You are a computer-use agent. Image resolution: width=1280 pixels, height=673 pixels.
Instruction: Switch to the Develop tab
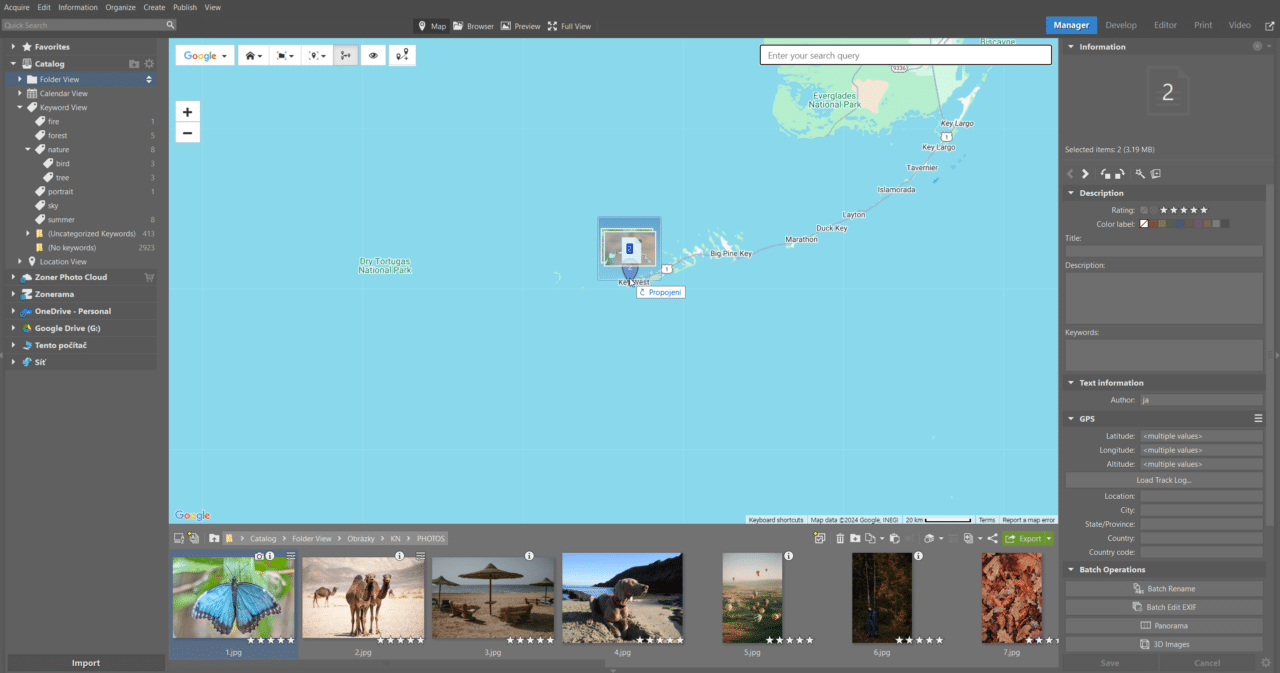coord(1121,25)
